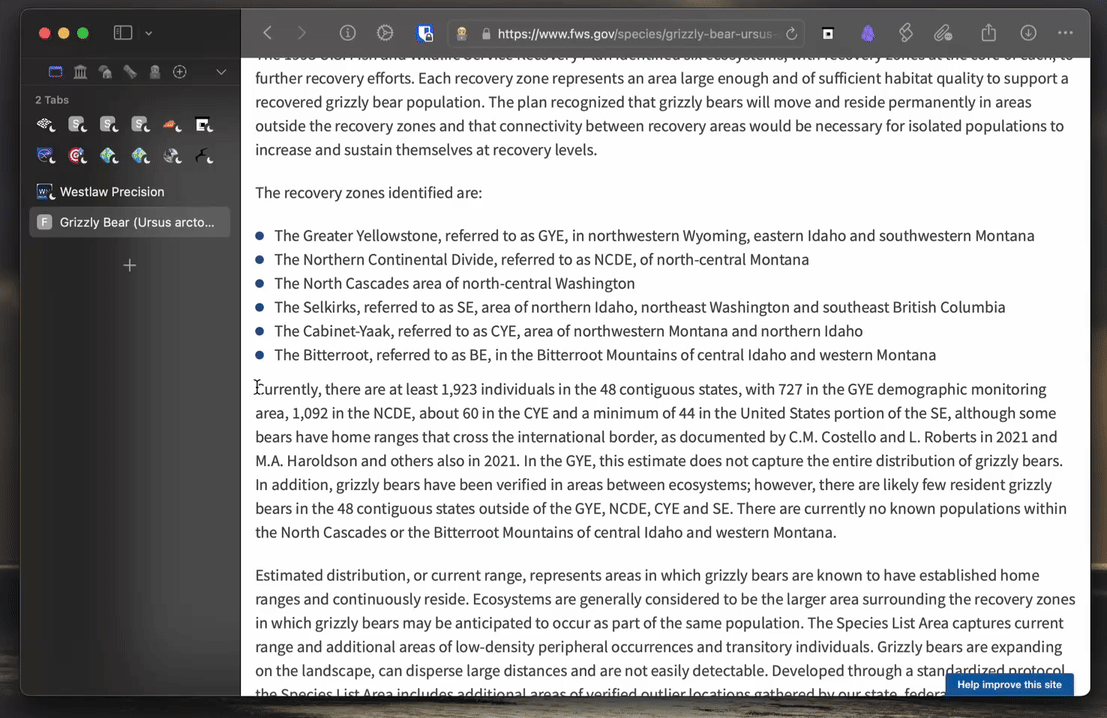Reload the current page
Screen dimensions: 1107x718
pyautogui.click(x=791, y=34)
